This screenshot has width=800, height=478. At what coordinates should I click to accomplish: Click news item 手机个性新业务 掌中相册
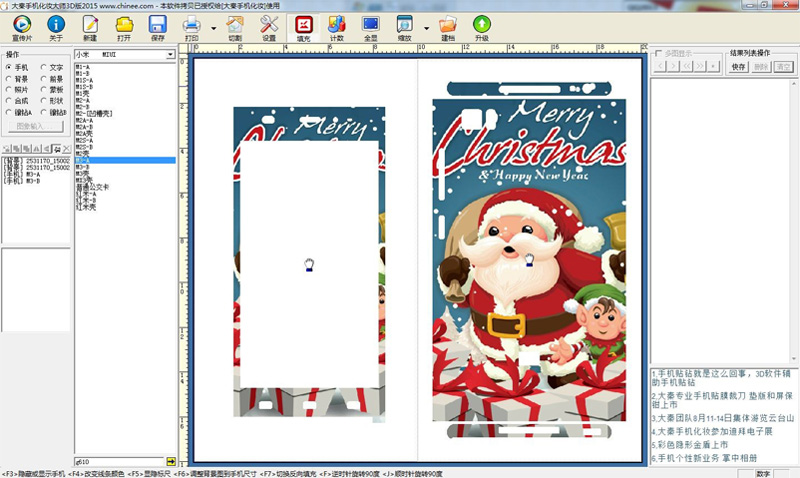pos(704,458)
